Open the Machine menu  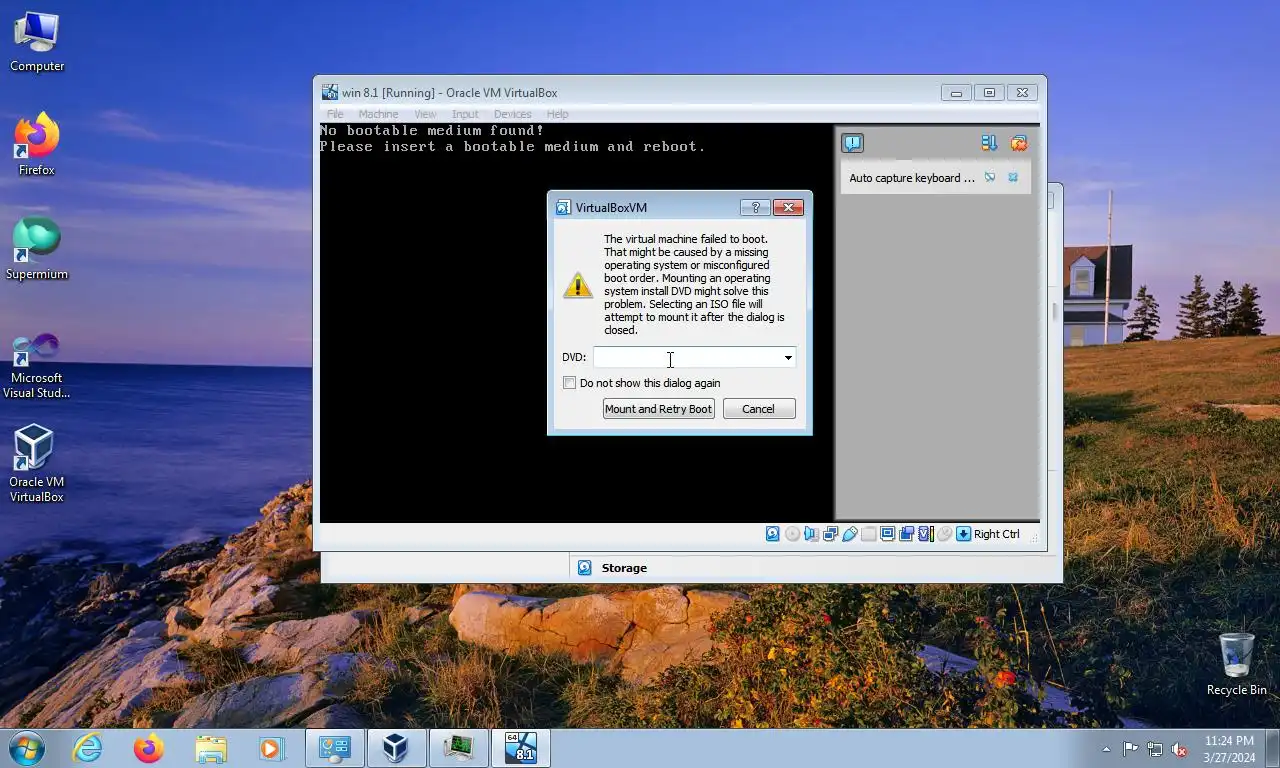378,114
